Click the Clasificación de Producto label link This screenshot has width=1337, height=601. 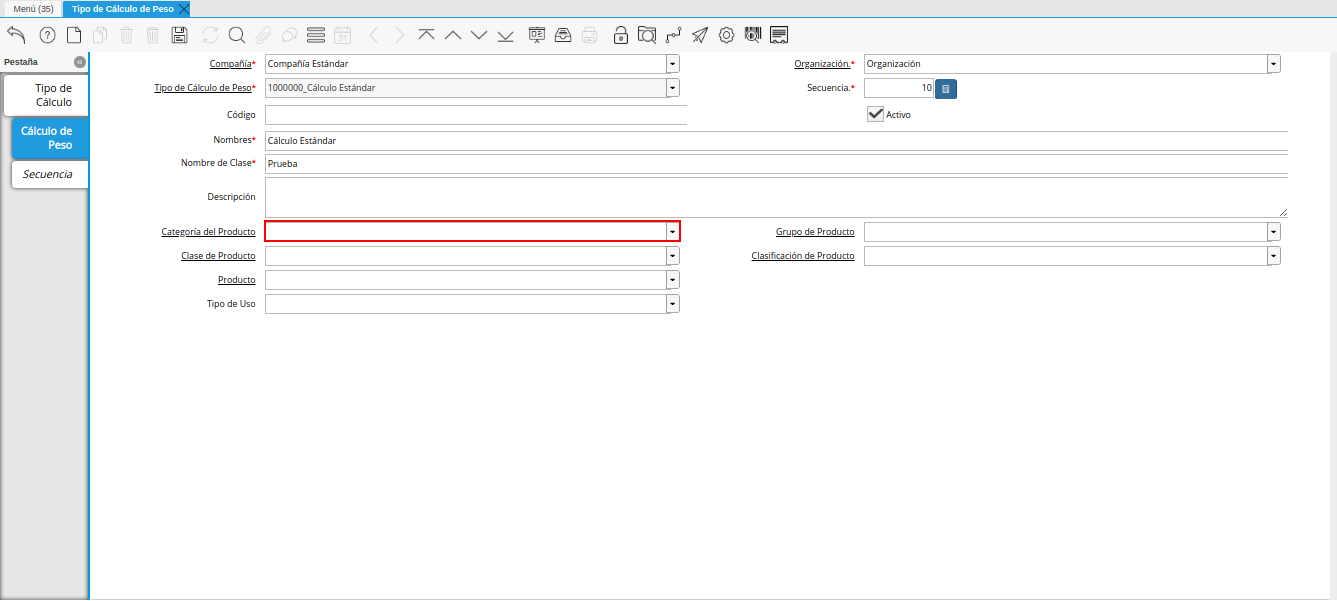point(803,256)
